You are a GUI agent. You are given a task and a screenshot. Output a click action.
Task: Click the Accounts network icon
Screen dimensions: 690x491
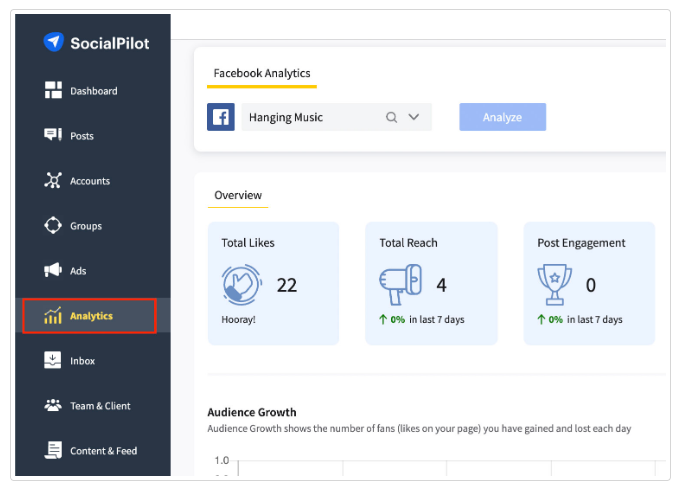coord(53,180)
